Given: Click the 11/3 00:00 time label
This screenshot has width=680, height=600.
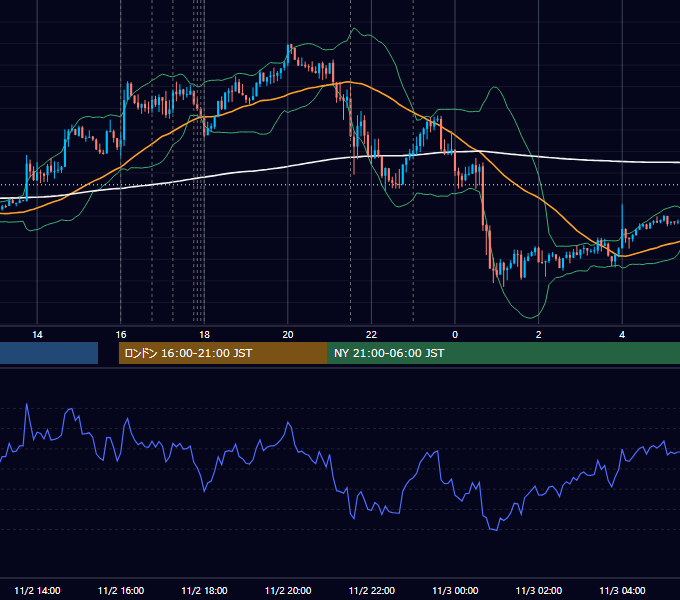Looking at the screenshot, I should coord(455,590).
